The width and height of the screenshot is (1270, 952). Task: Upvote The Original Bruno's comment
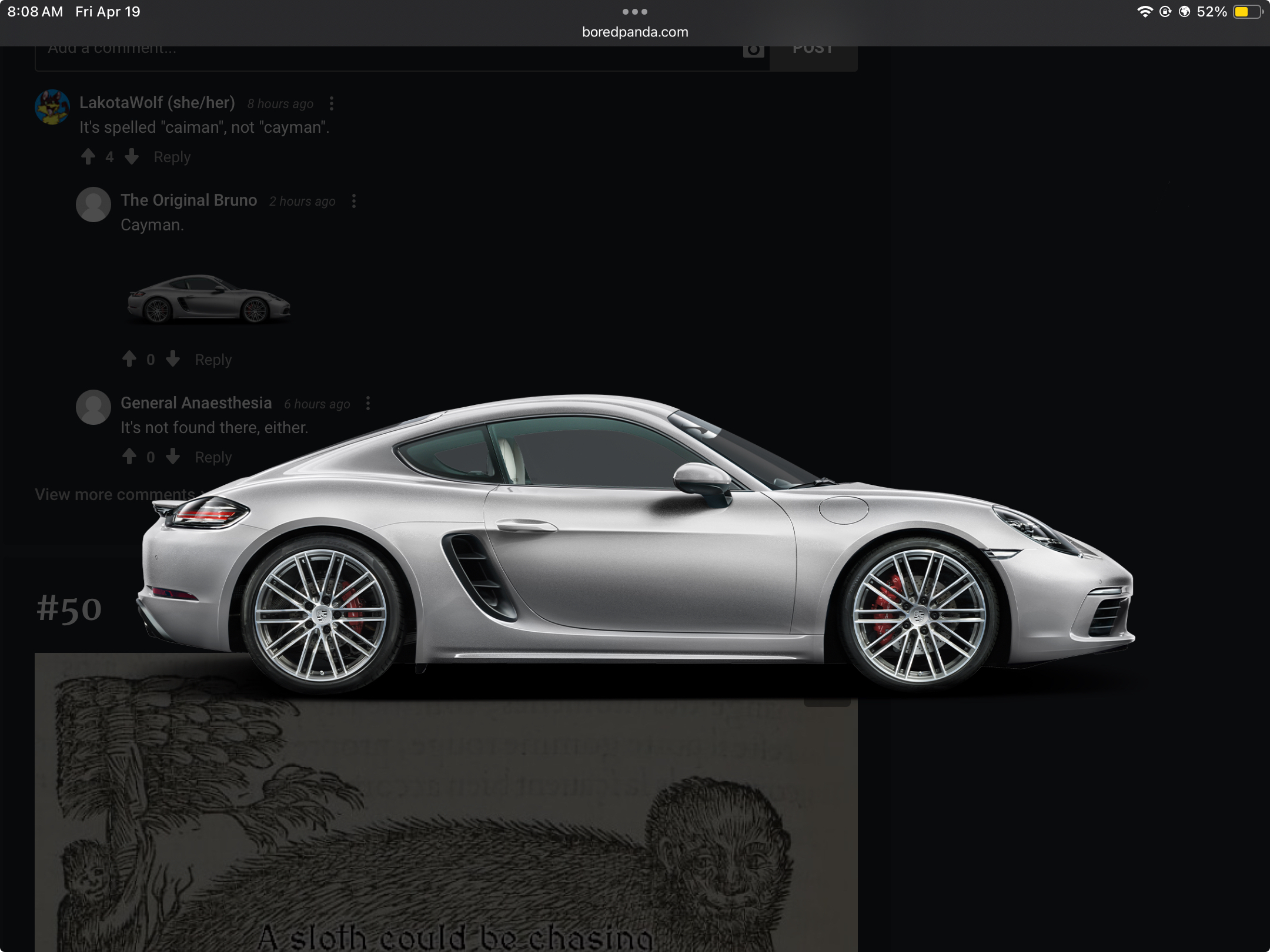[129, 359]
